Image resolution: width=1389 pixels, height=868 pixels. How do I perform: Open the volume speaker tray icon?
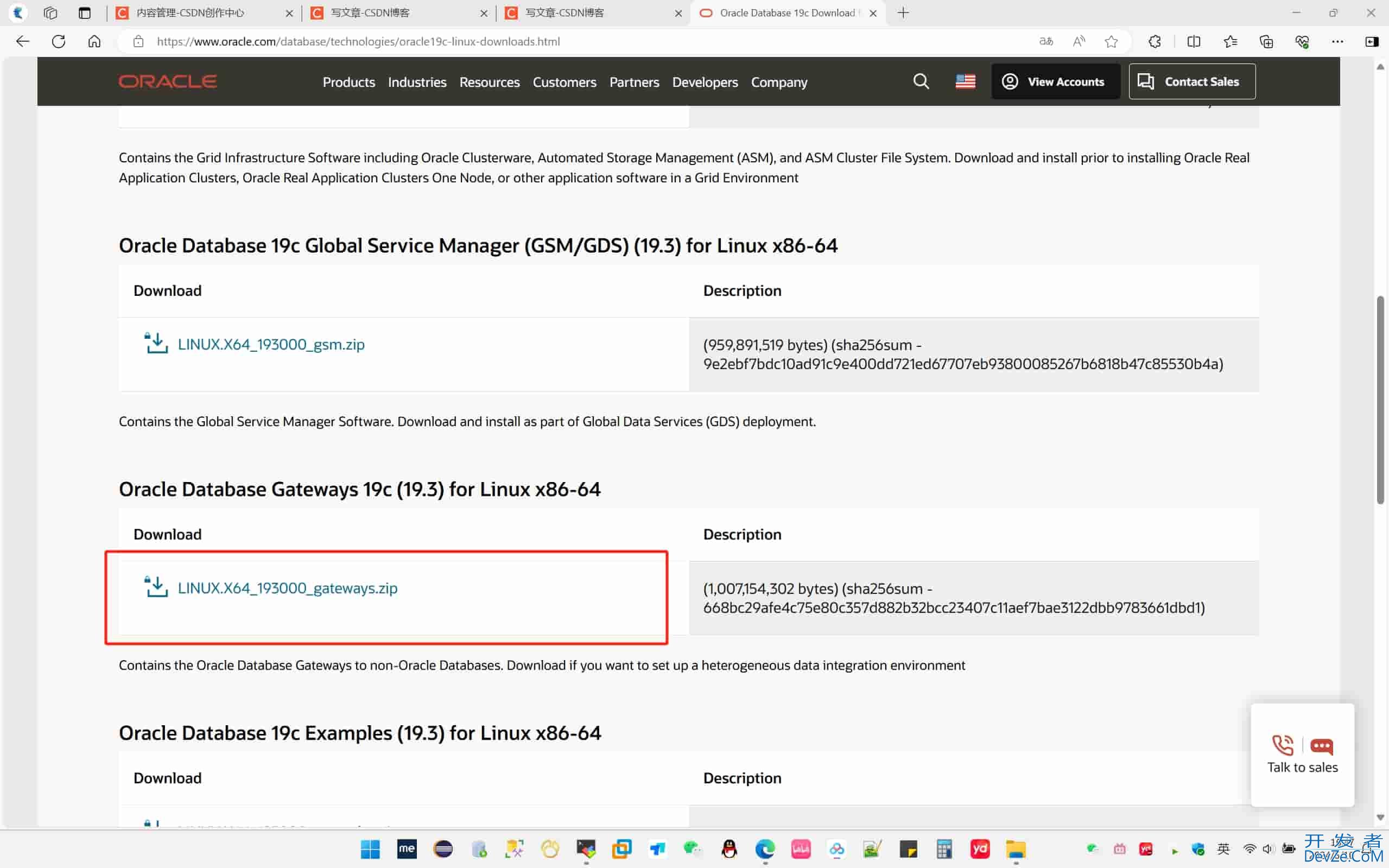click(1267, 848)
